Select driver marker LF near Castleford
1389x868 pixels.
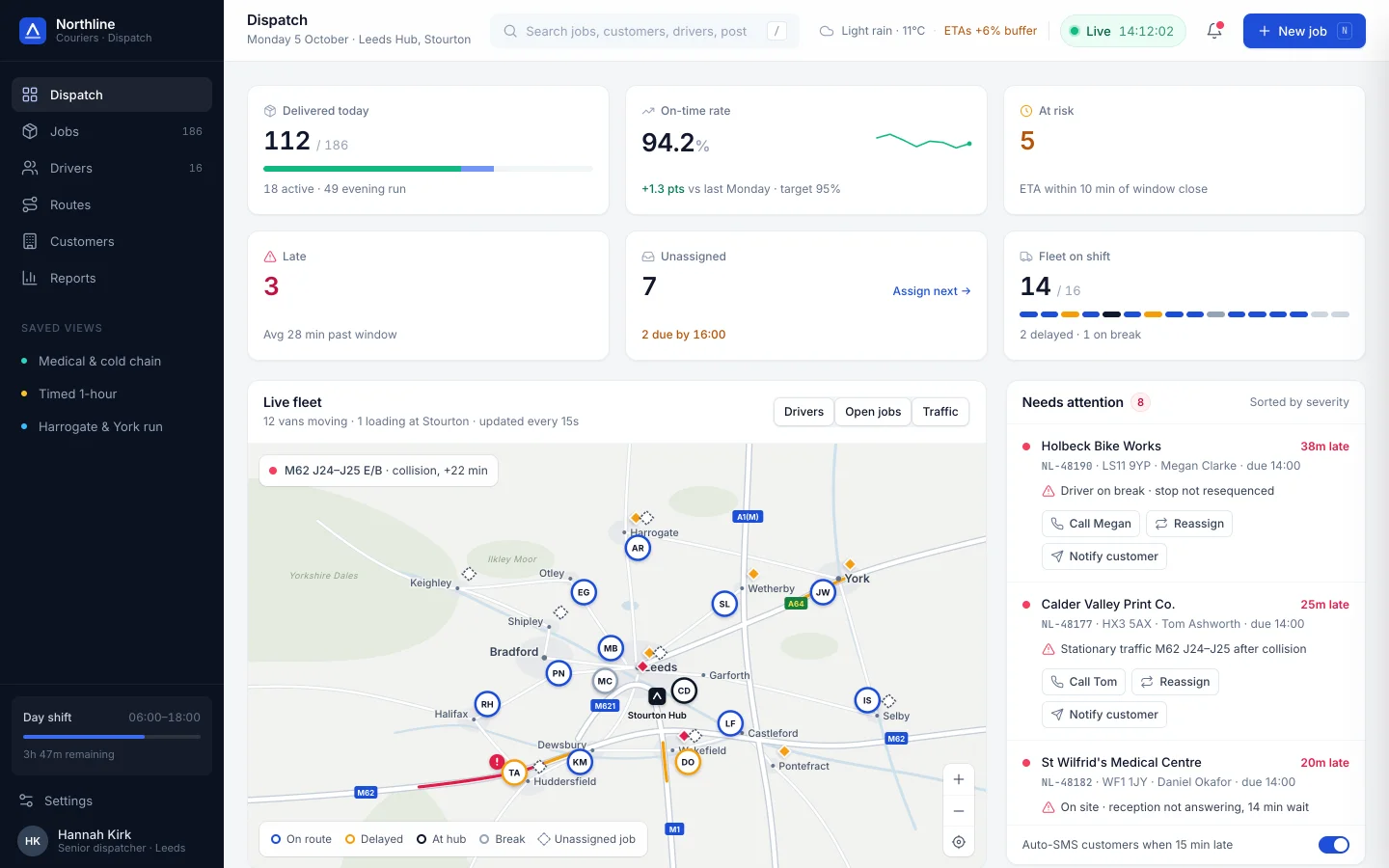[x=730, y=723]
